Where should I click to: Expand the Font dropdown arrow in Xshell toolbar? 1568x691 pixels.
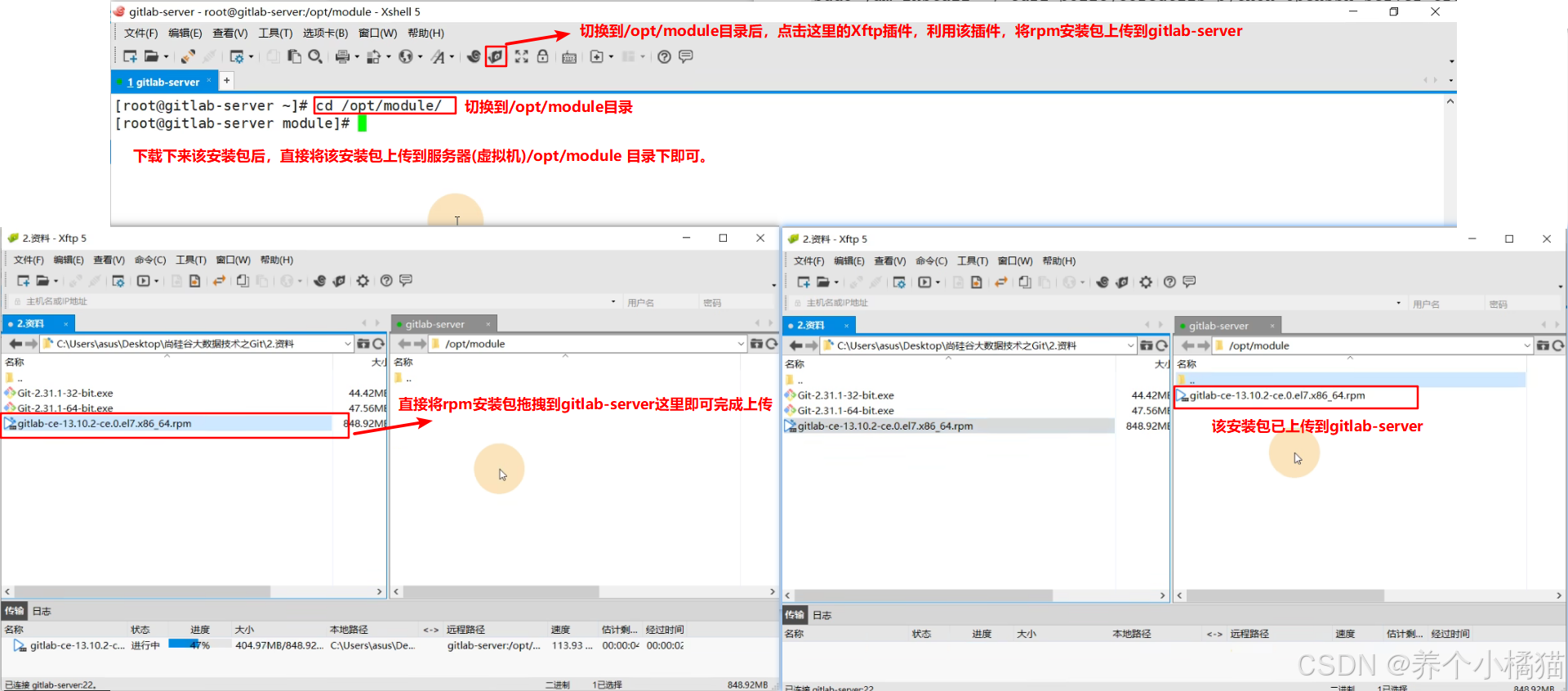pyautogui.click(x=452, y=57)
